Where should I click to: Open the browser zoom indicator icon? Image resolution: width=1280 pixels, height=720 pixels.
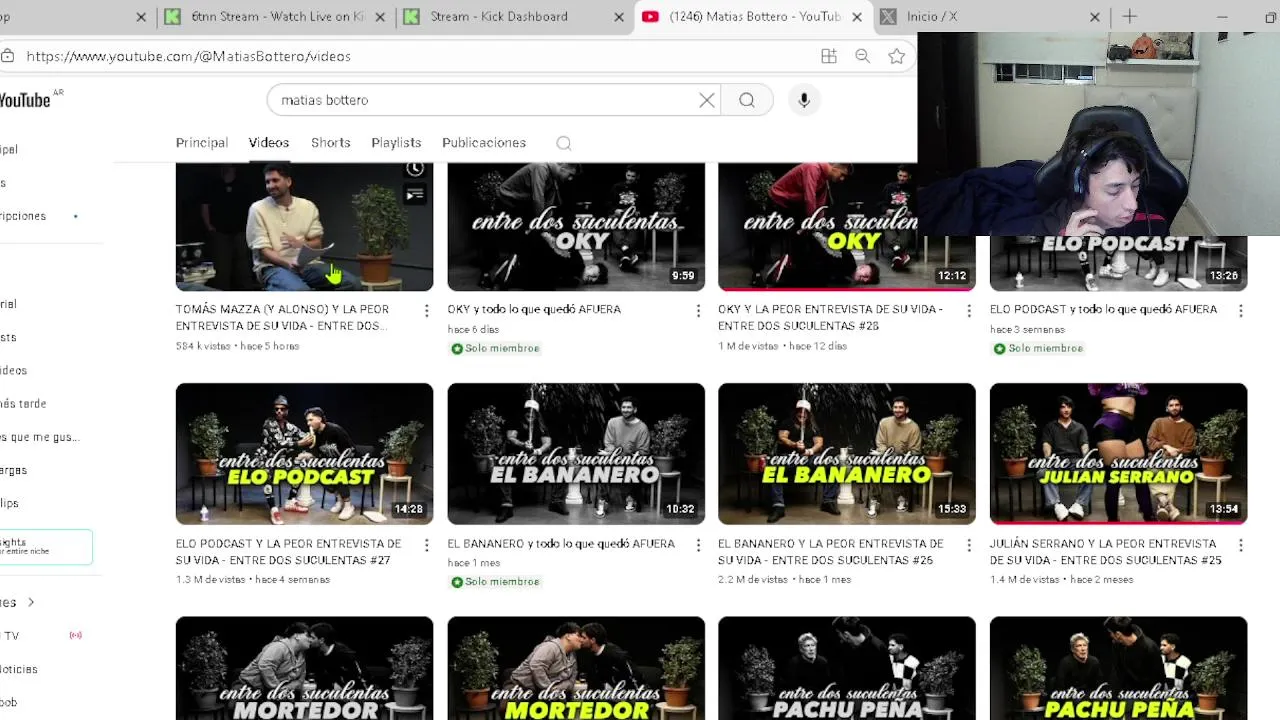[863, 56]
